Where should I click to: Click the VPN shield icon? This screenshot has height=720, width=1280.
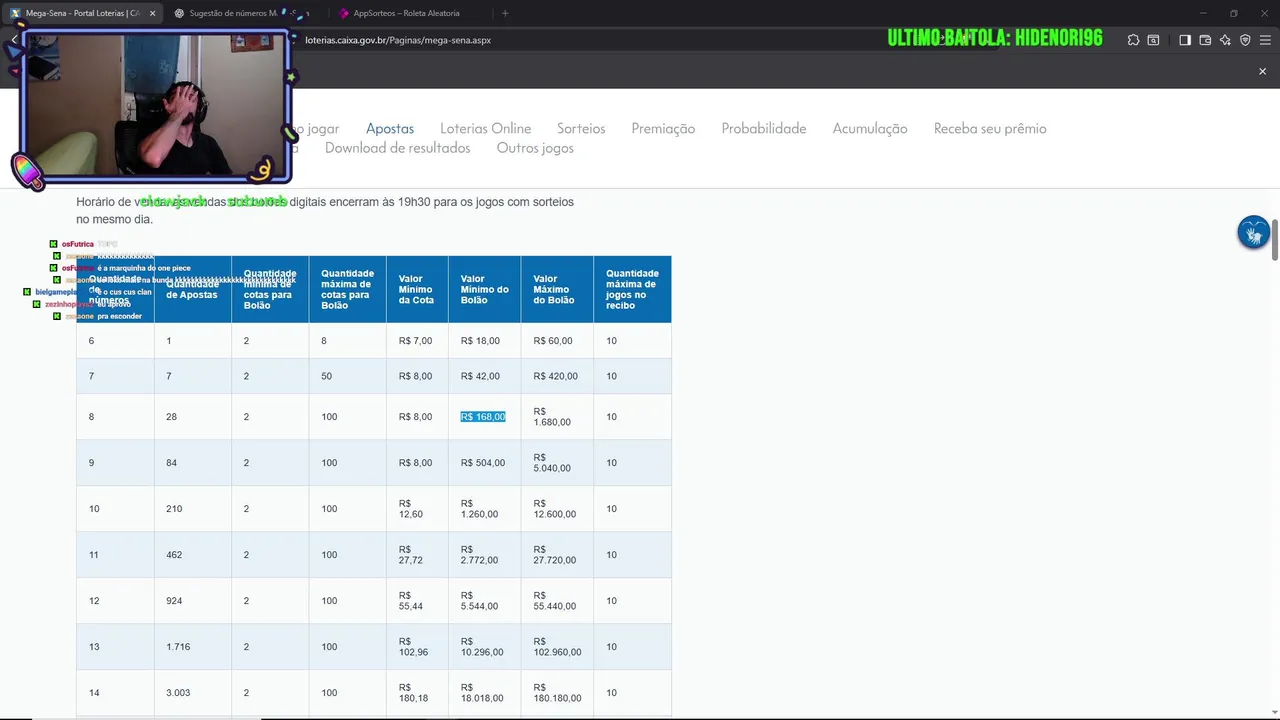(x=1245, y=40)
